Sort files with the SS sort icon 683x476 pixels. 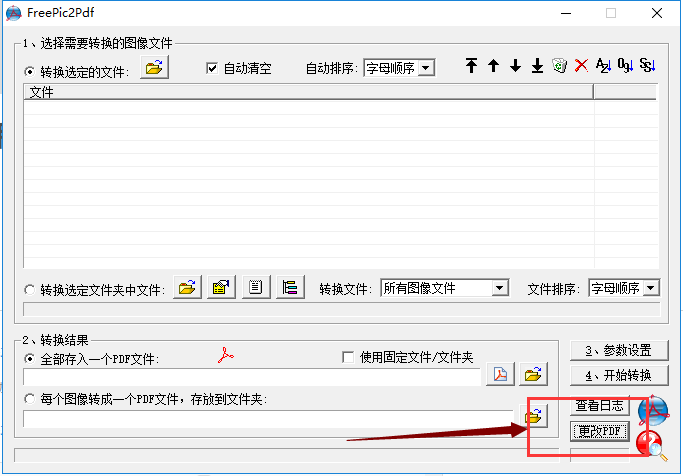tap(648, 66)
